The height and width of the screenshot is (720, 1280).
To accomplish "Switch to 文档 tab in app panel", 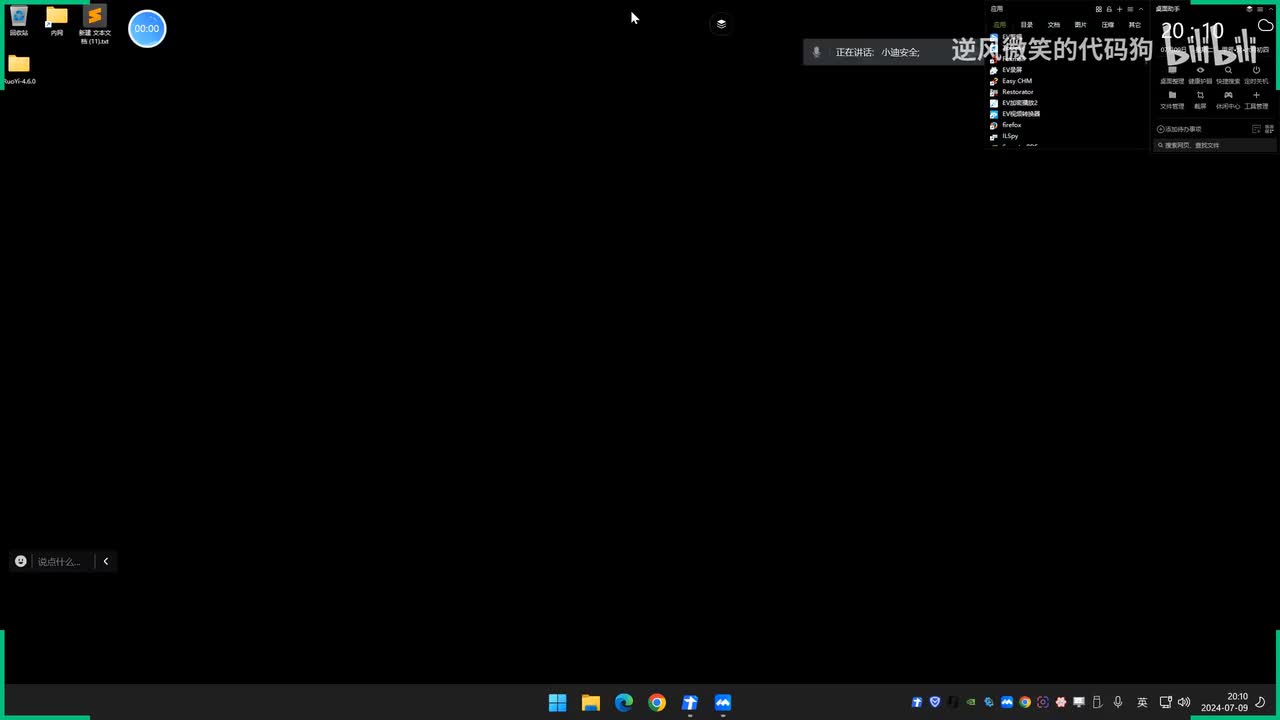I will click(x=1054, y=25).
